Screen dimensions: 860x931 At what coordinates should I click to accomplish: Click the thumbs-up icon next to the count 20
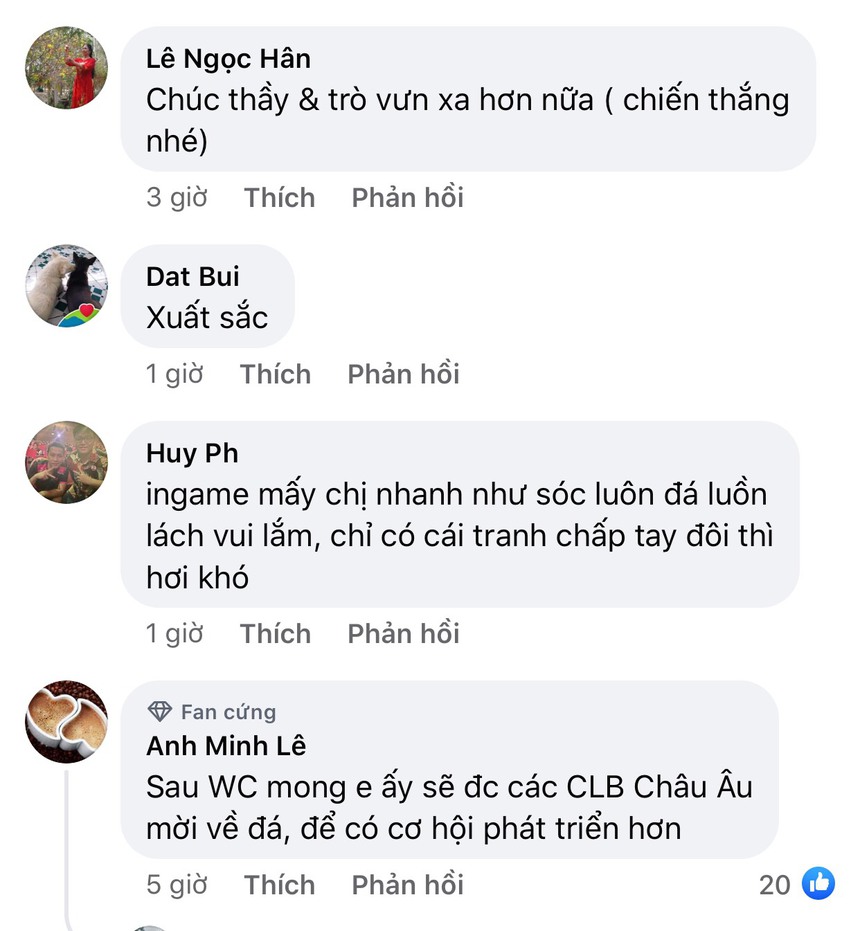(x=820, y=884)
